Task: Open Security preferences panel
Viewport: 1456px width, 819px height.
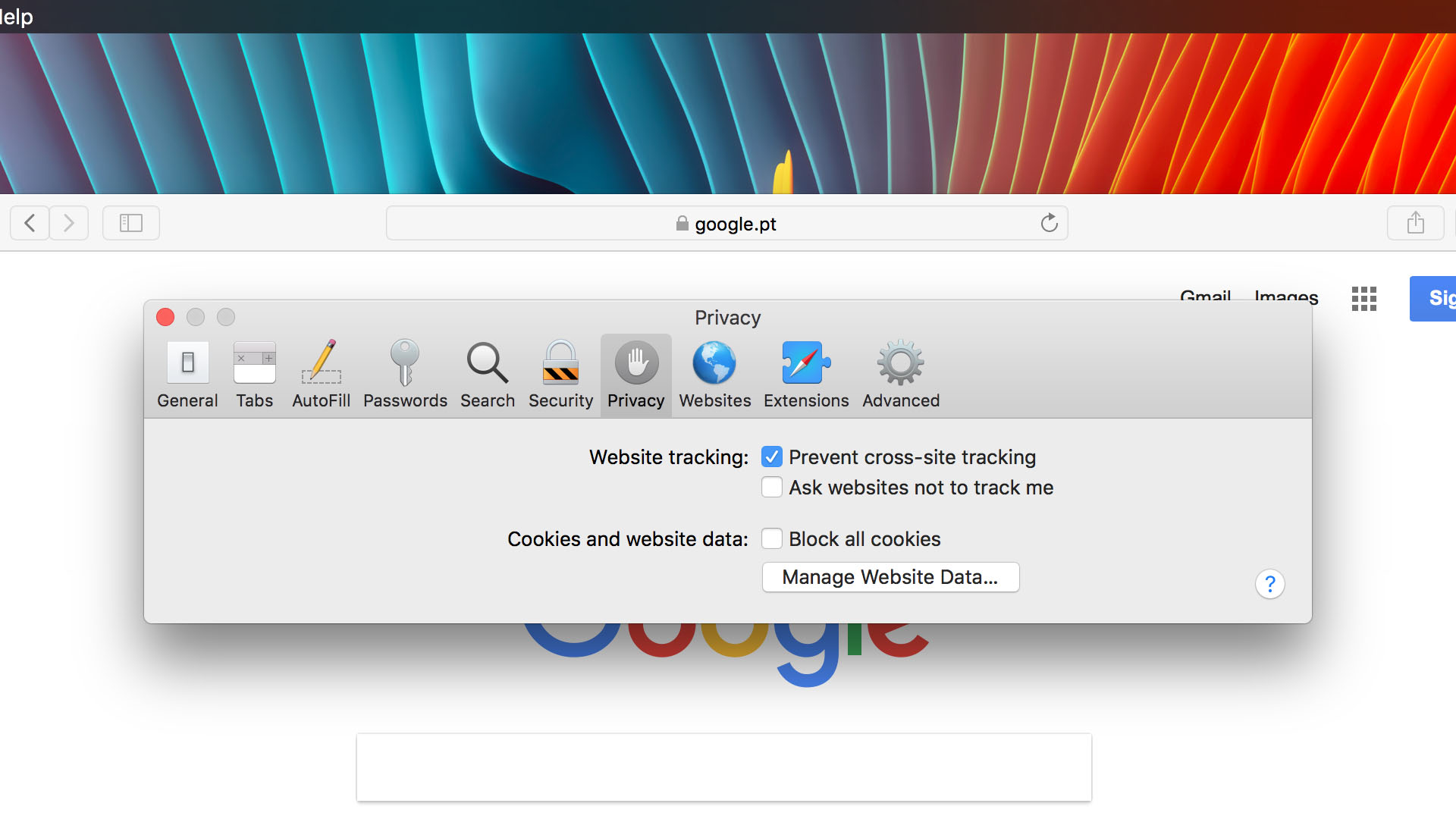Action: coord(560,375)
